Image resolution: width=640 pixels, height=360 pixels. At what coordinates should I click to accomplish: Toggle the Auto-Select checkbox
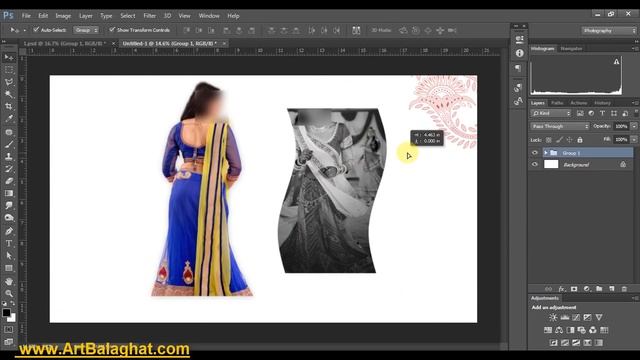[x=36, y=30]
